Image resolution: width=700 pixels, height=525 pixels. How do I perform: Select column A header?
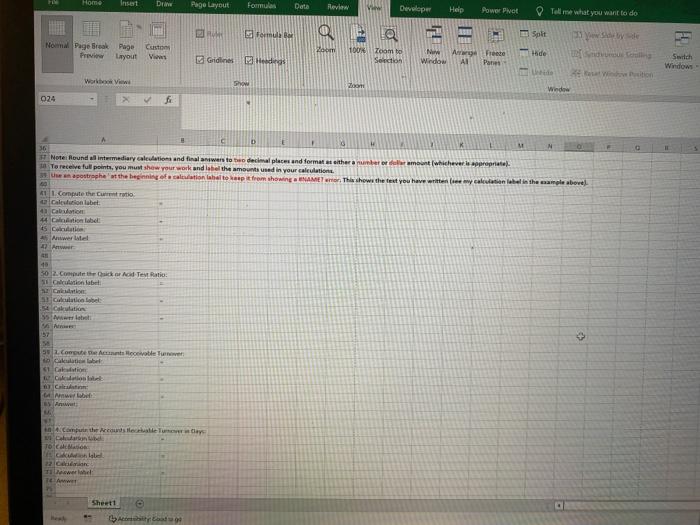pyautogui.click(x=103, y=140)
